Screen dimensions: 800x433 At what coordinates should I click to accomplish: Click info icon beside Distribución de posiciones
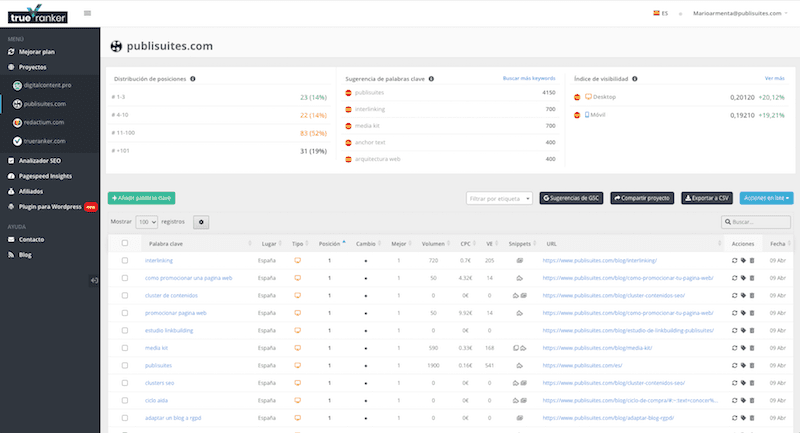tap(193, 79)
